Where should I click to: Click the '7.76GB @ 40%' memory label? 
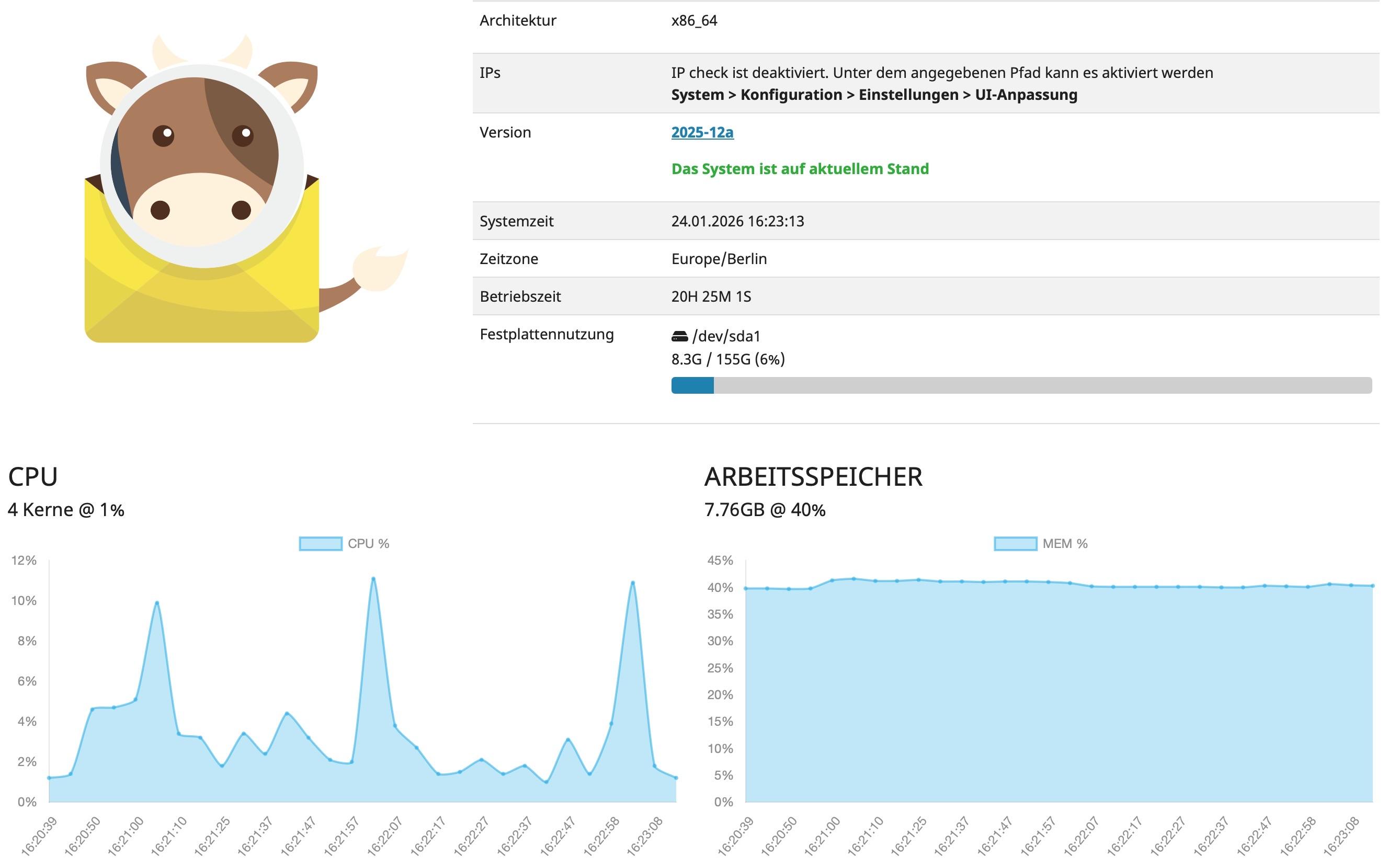(x=765, y=510)
